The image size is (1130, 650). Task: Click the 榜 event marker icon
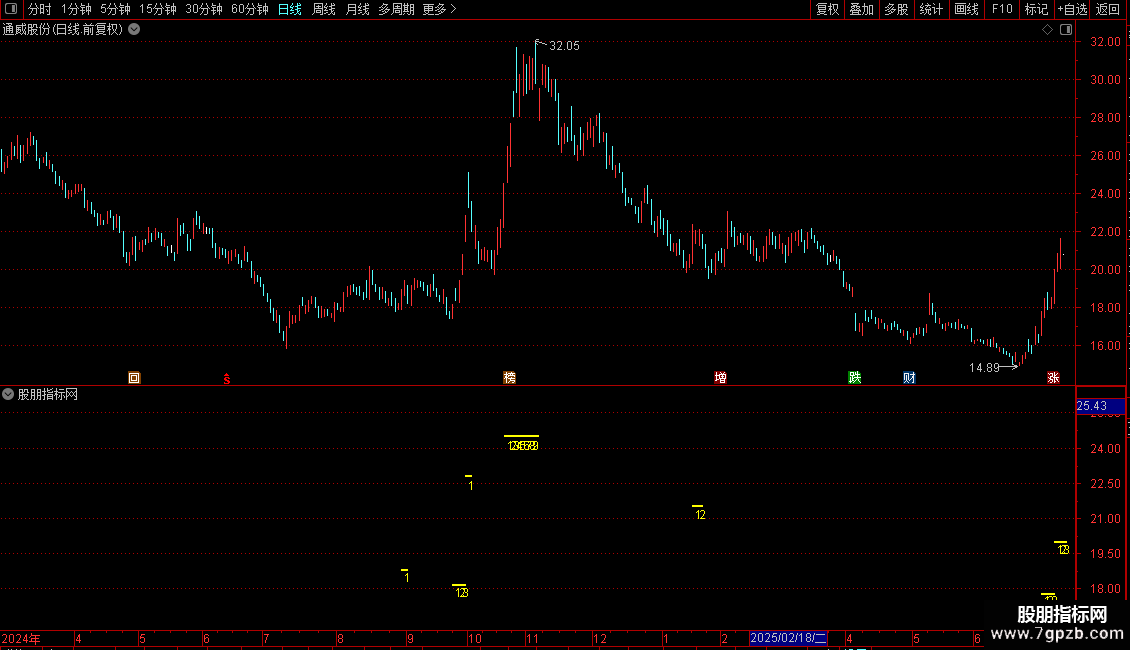(510, 378)
